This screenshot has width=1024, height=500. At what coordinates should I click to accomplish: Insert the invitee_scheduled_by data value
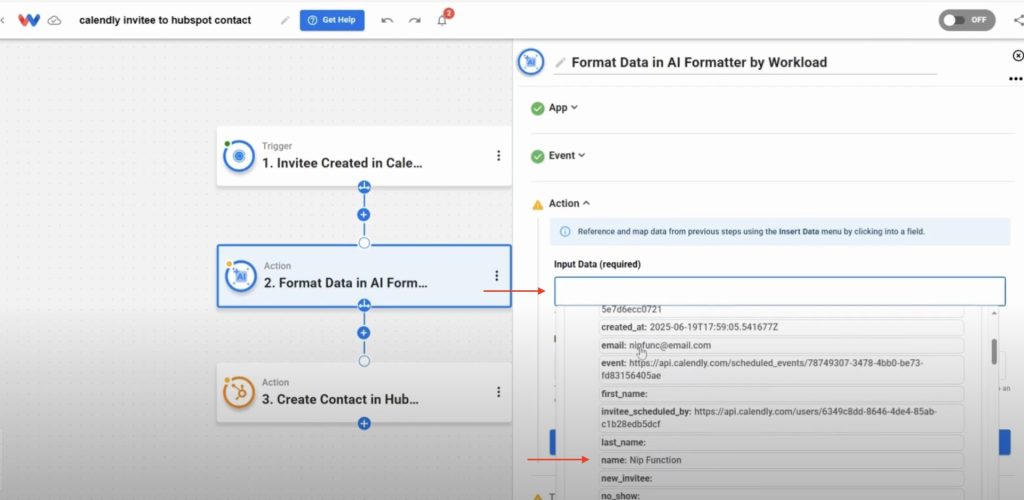pyautogui.click(x=781, y=418)
